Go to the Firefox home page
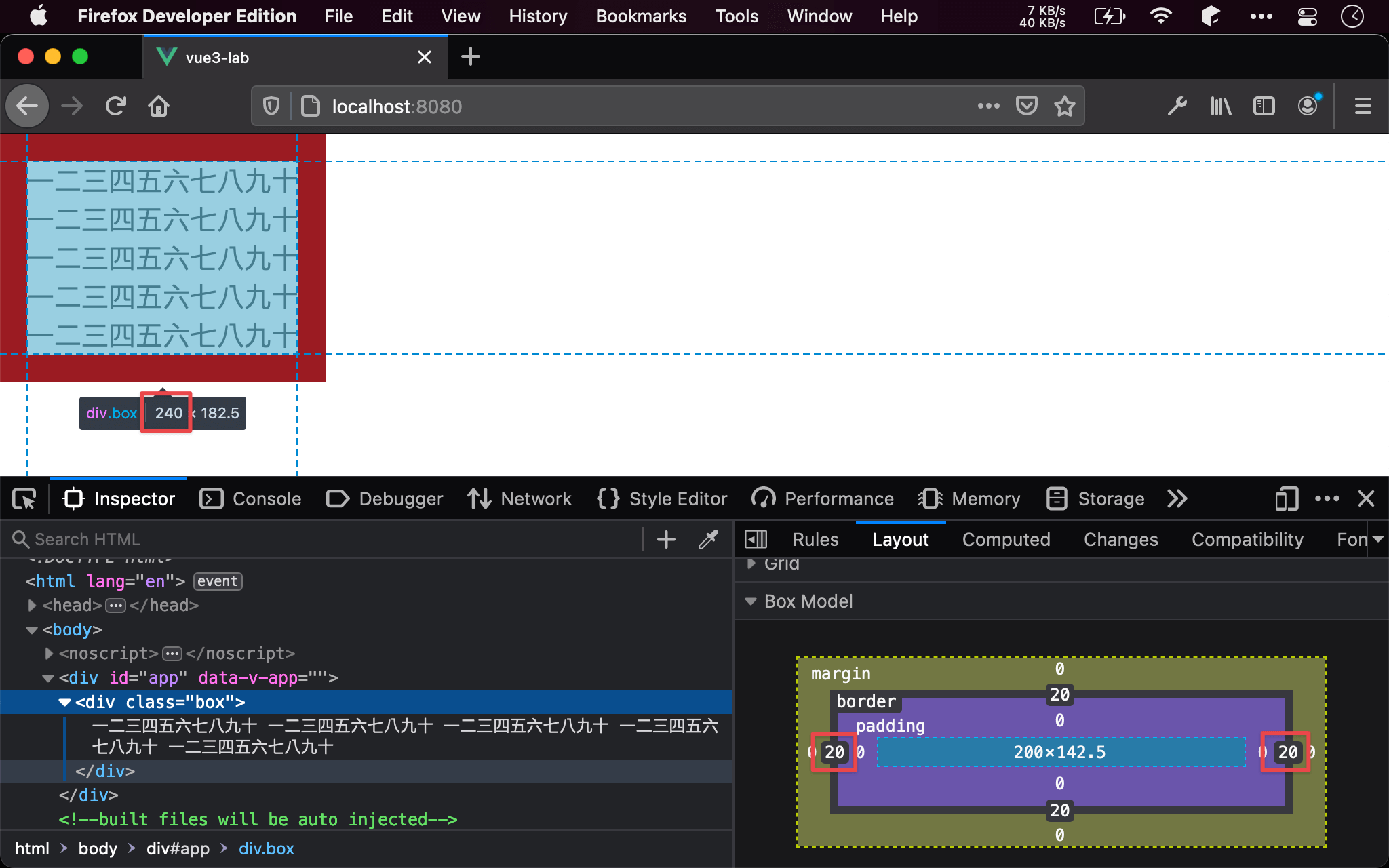The width and height of the screenshot is (1389, 868). pyautogui.click(x=159, y=106)
